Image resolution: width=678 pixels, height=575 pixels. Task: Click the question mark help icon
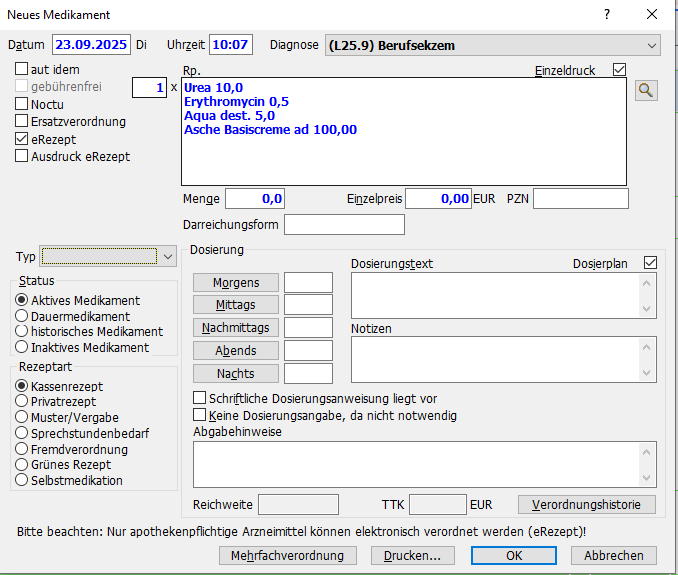(606, 14)
